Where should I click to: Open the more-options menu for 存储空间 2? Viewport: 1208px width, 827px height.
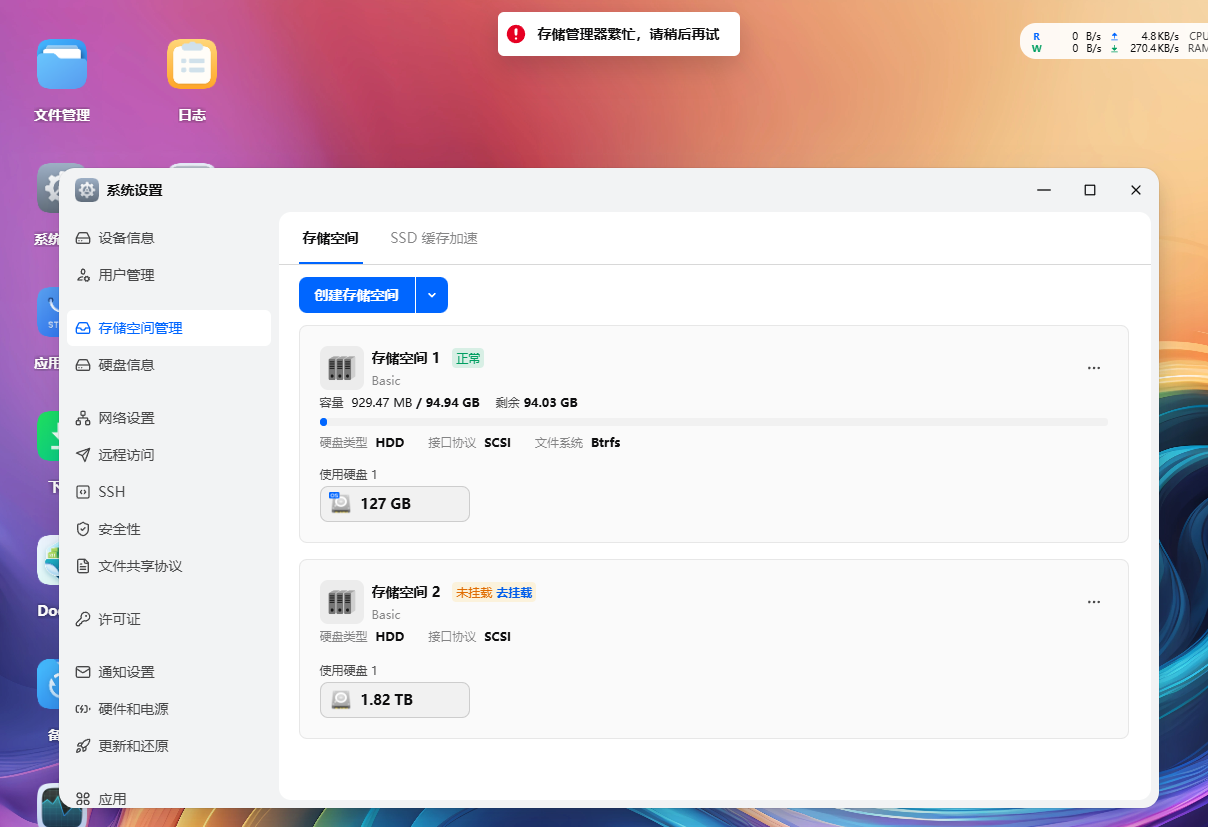click(1094, 602)
